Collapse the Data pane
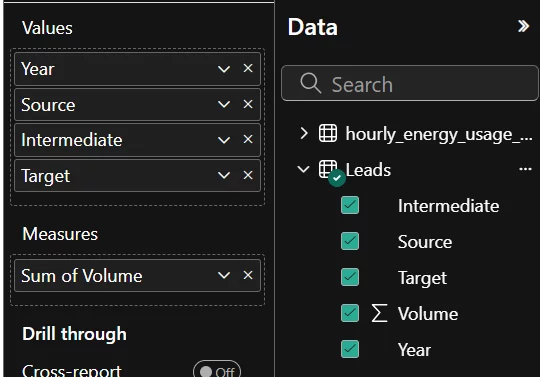 coord(523,26)
